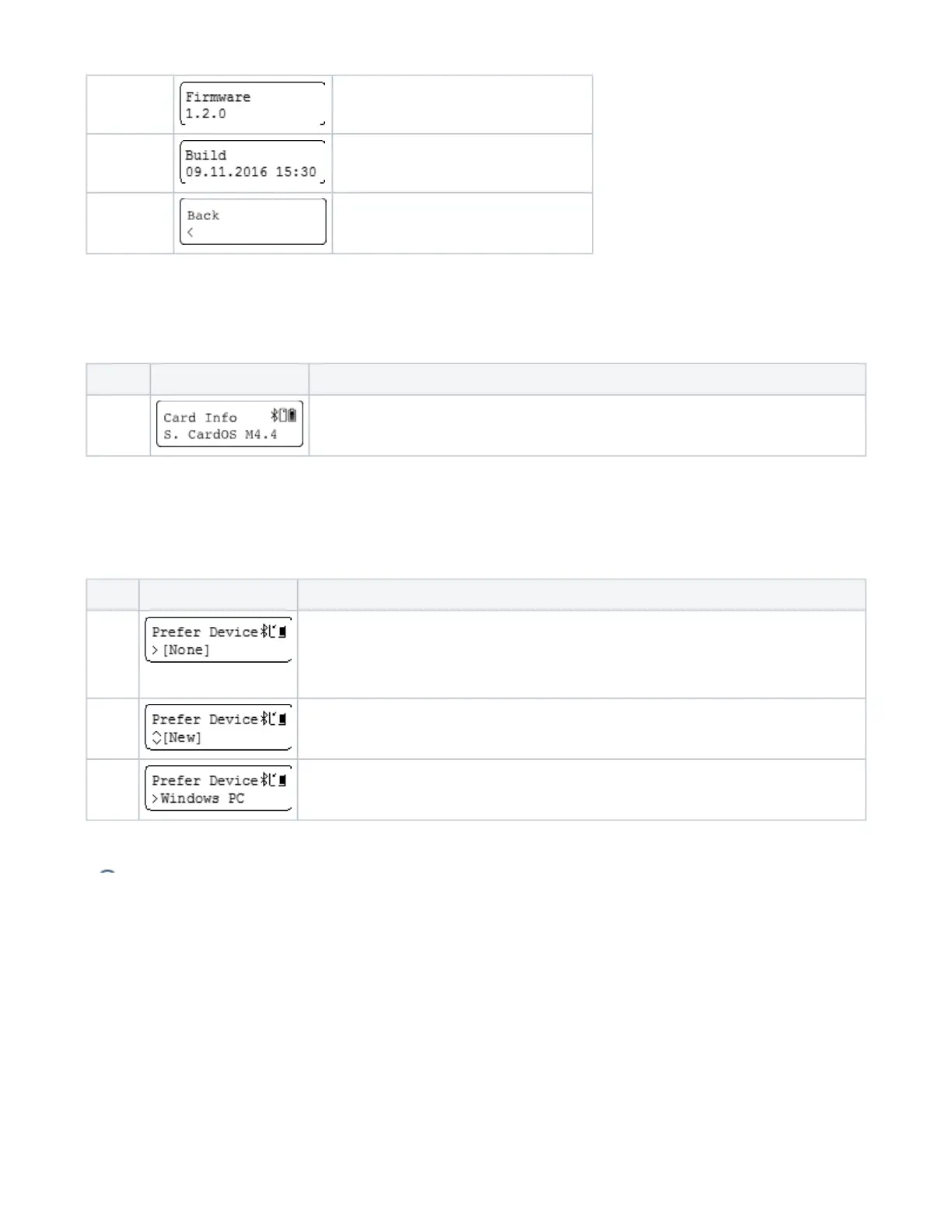
Task: Click the [None] preferred device option
Action: point(186,649)
